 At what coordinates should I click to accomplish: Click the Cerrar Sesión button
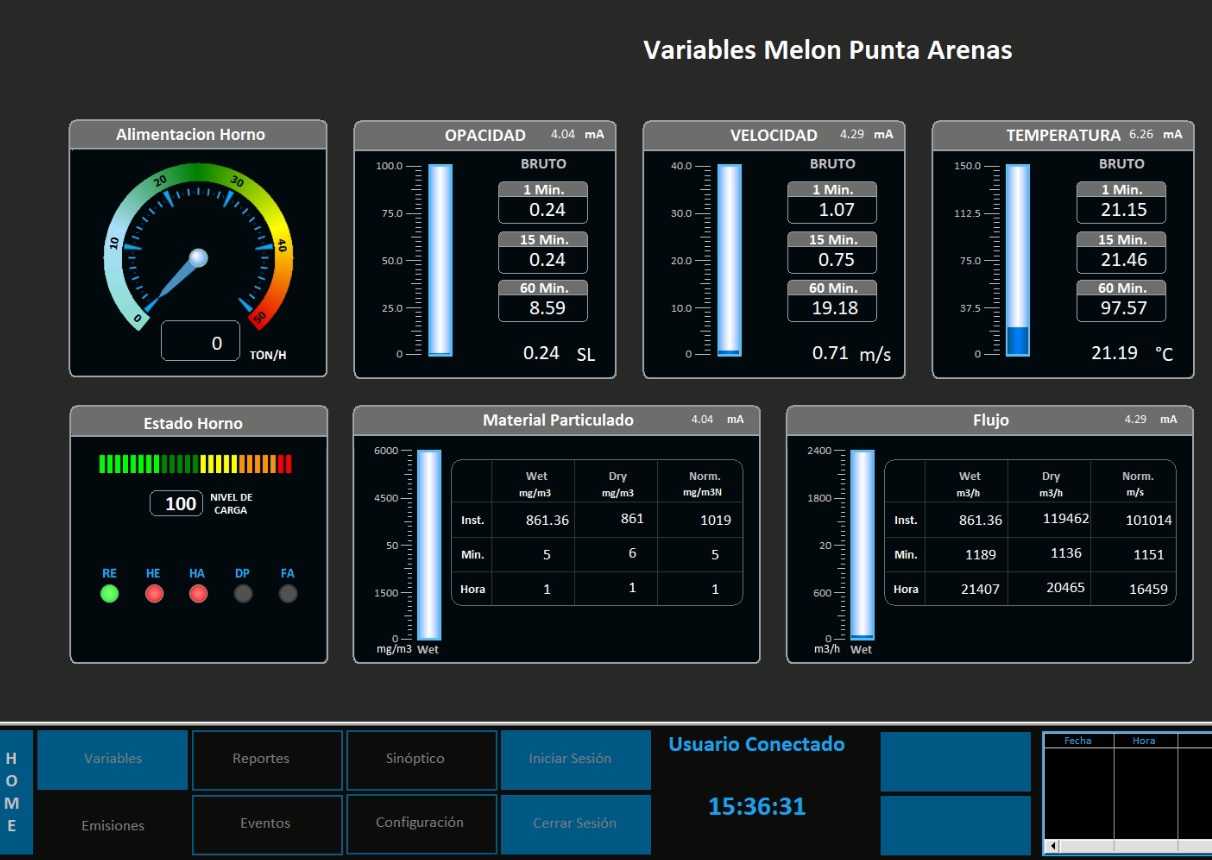576,824
